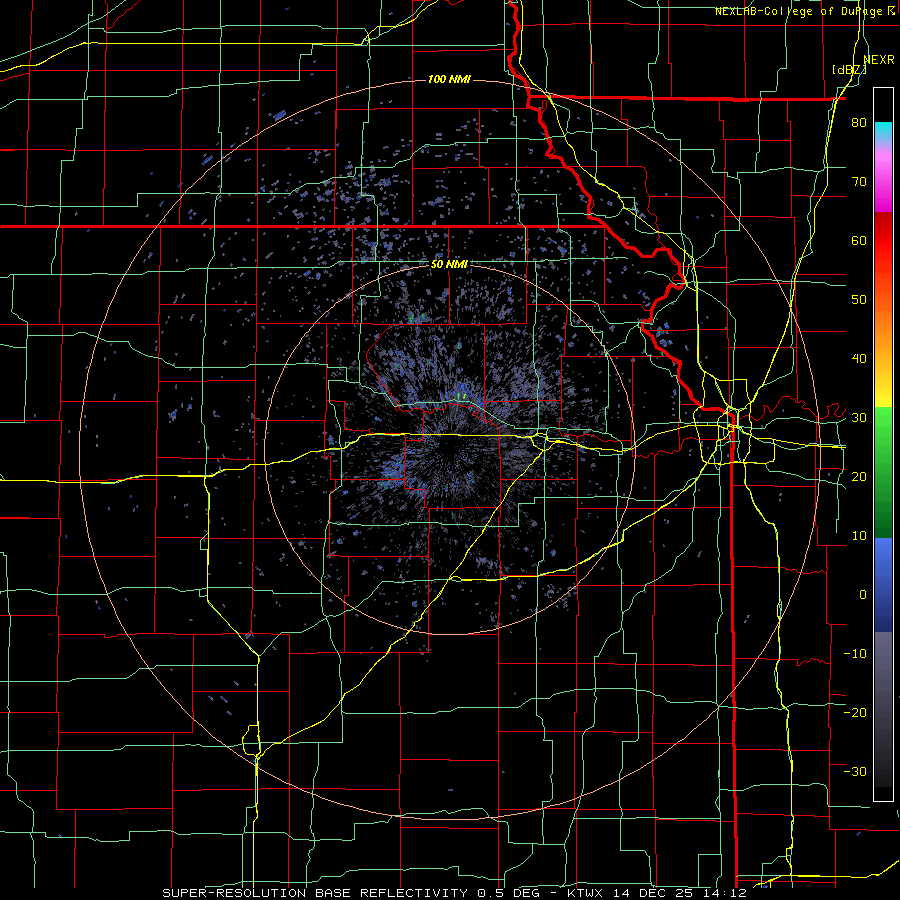The width and height of the screenshot is (900, 900).
Task: Click the NEXR label above color scale
Action: 879,59
